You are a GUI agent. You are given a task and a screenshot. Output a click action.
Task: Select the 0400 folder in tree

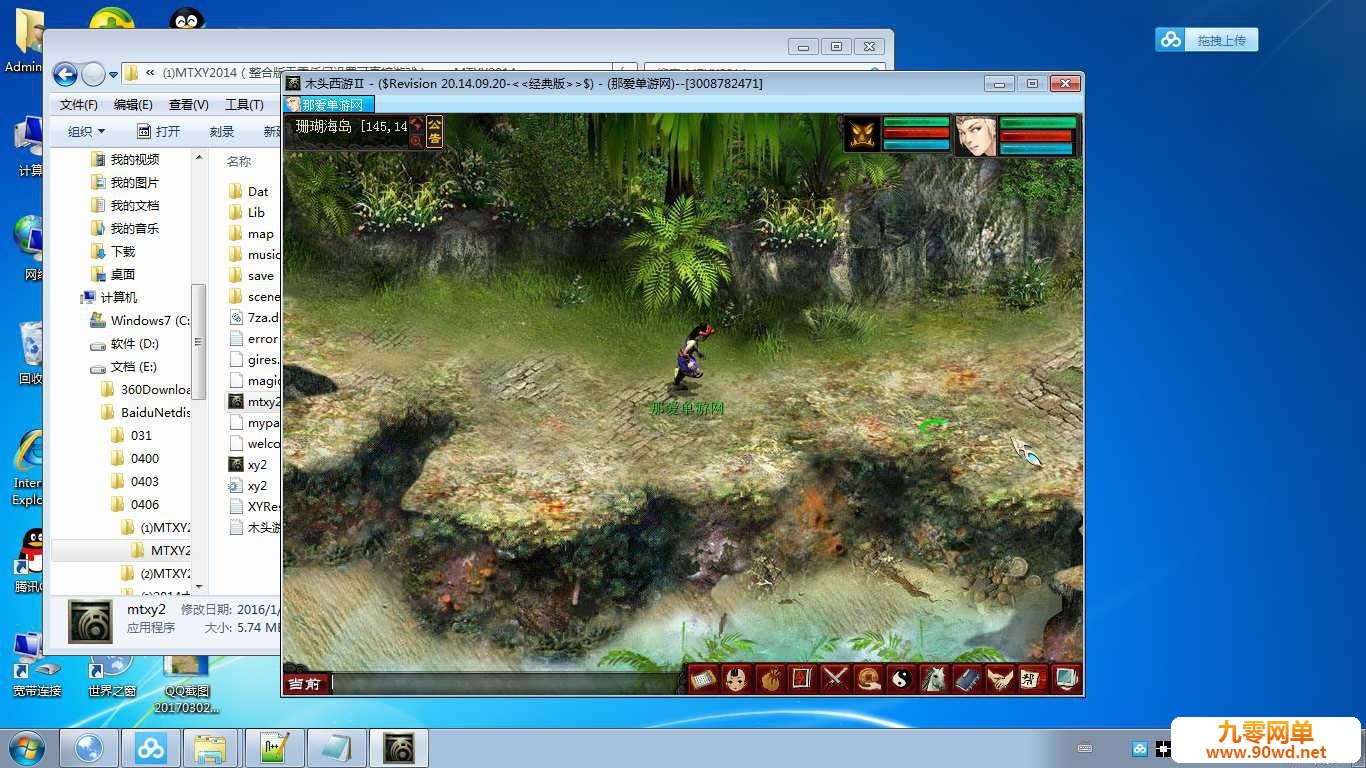(135, 458)
